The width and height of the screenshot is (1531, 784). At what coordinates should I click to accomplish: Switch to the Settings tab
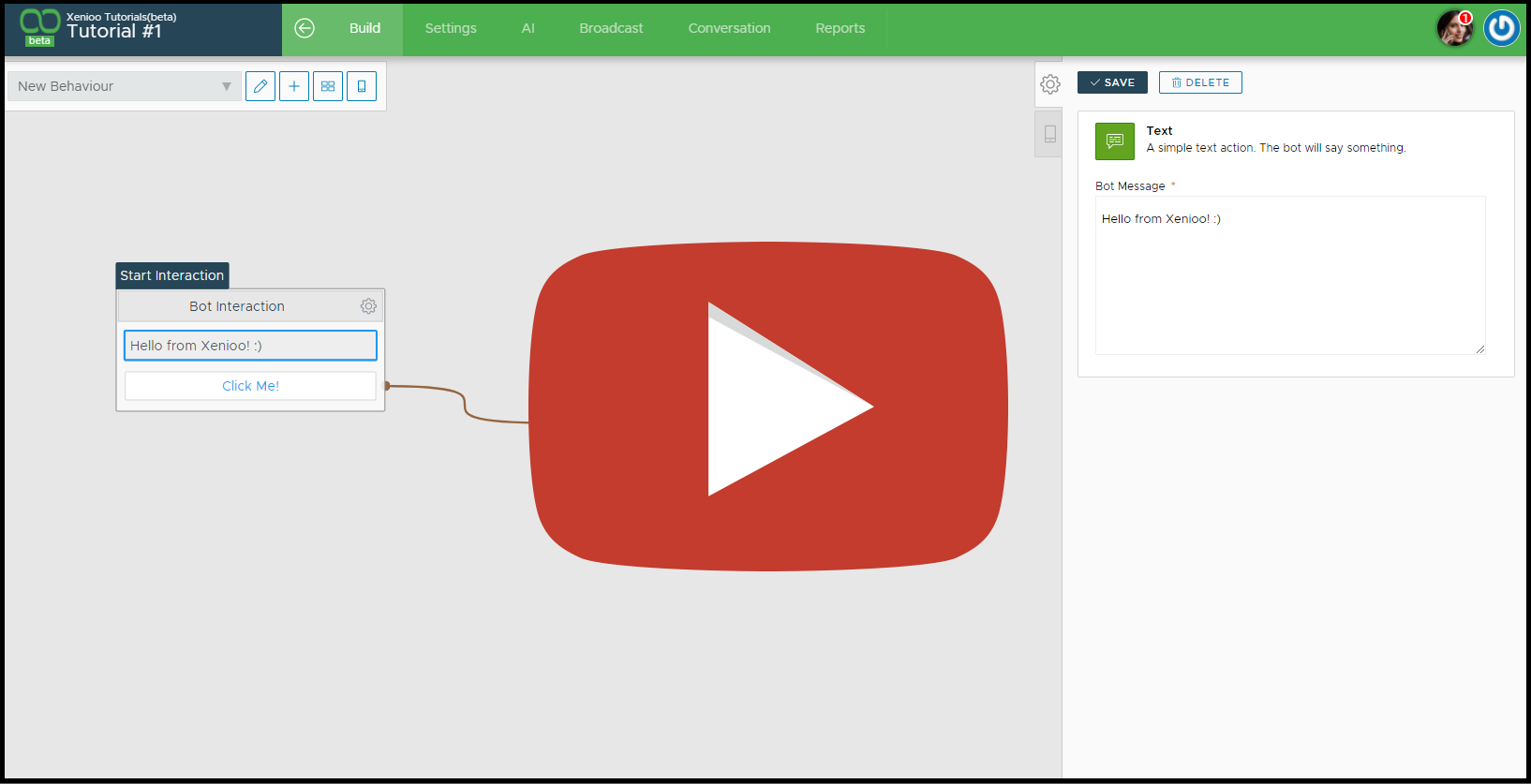click(451, 28)
